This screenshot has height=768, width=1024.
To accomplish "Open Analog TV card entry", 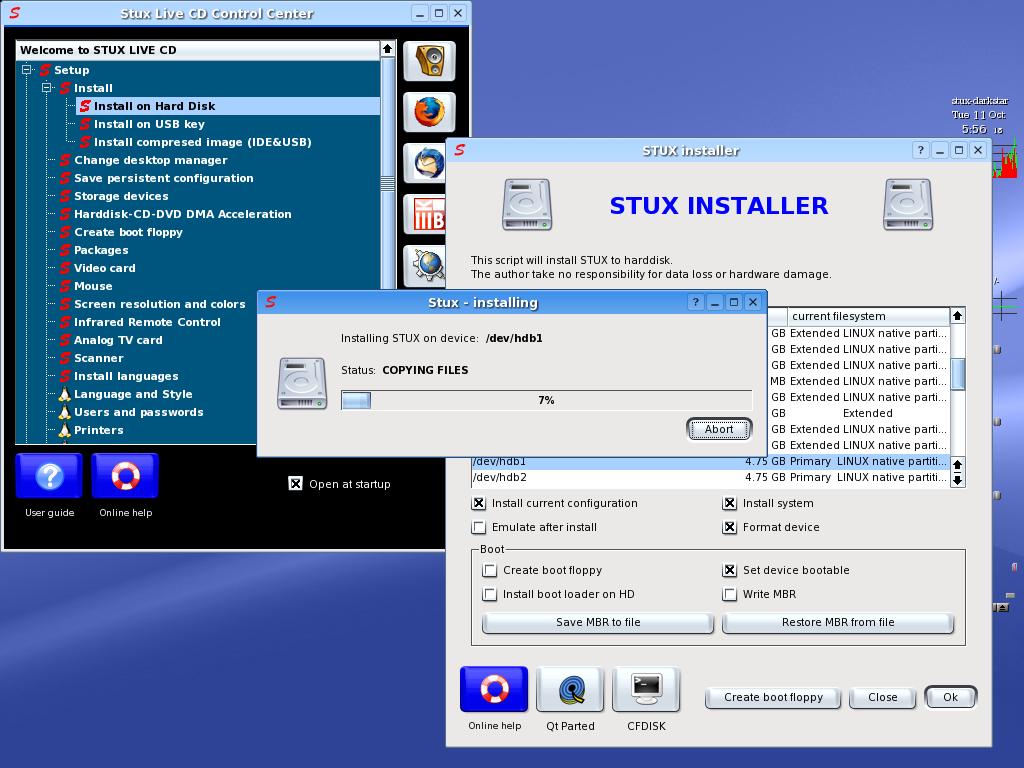I will pos(118,340).
